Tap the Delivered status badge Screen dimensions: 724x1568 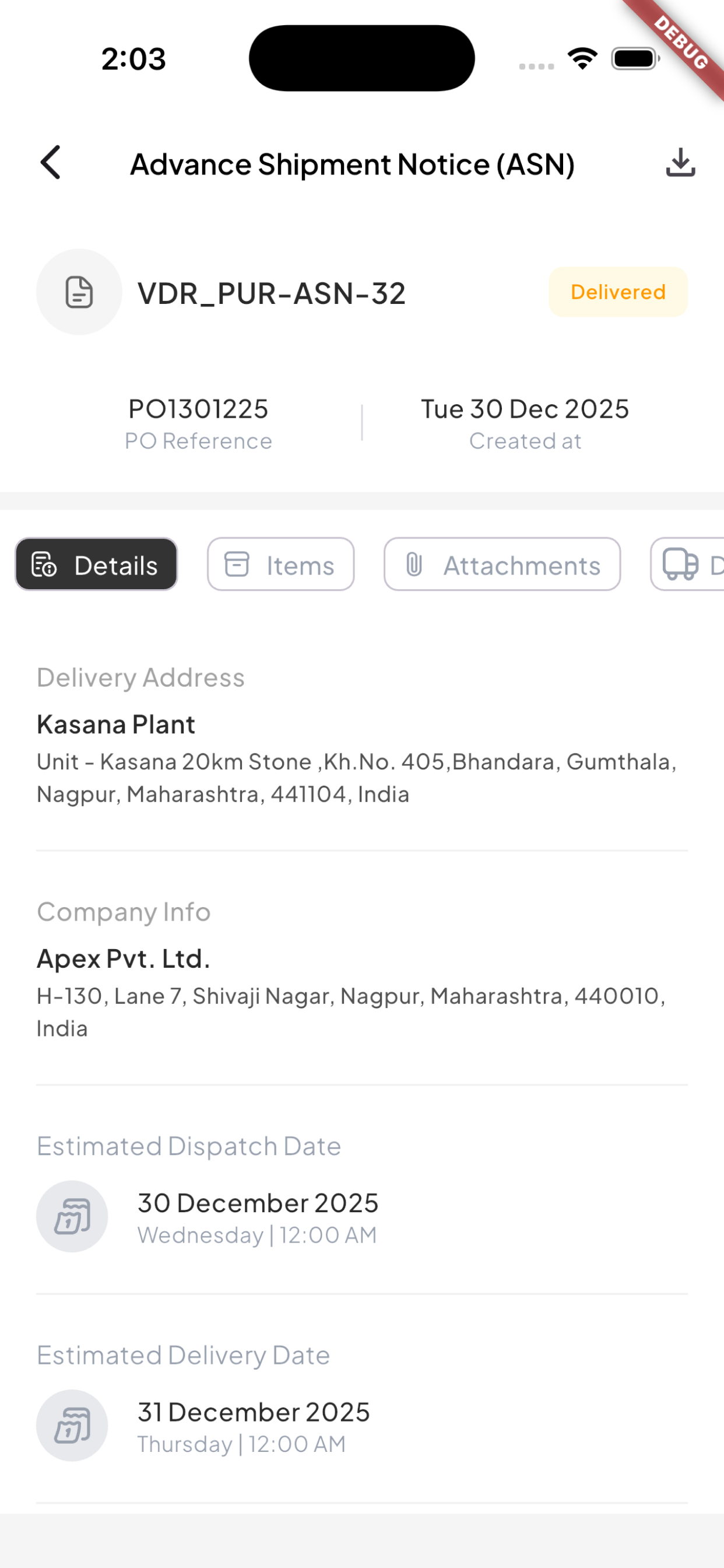(618, 292)
